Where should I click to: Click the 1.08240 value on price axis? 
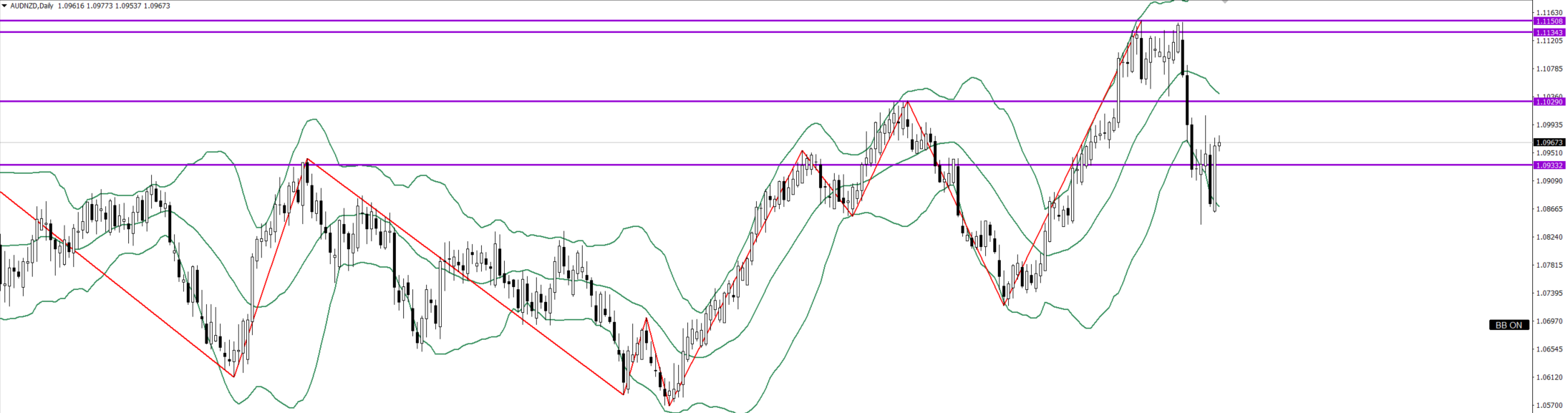(x=1549, y=237)
